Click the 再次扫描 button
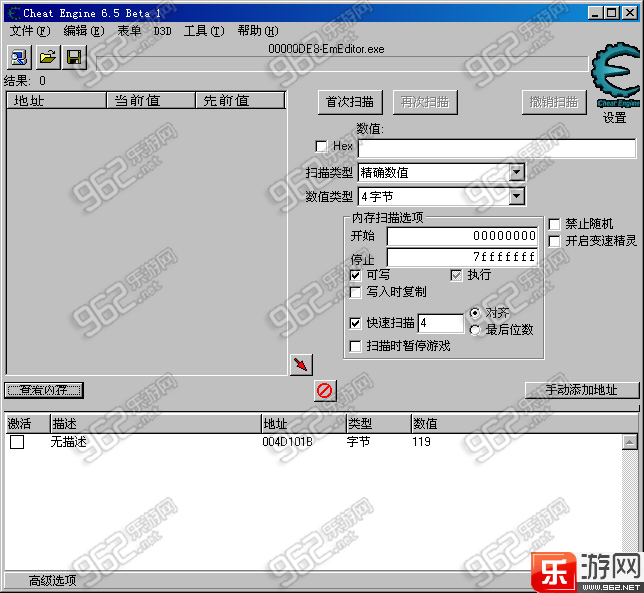Screen dimensions: 644x593 [x=425, y=102]
